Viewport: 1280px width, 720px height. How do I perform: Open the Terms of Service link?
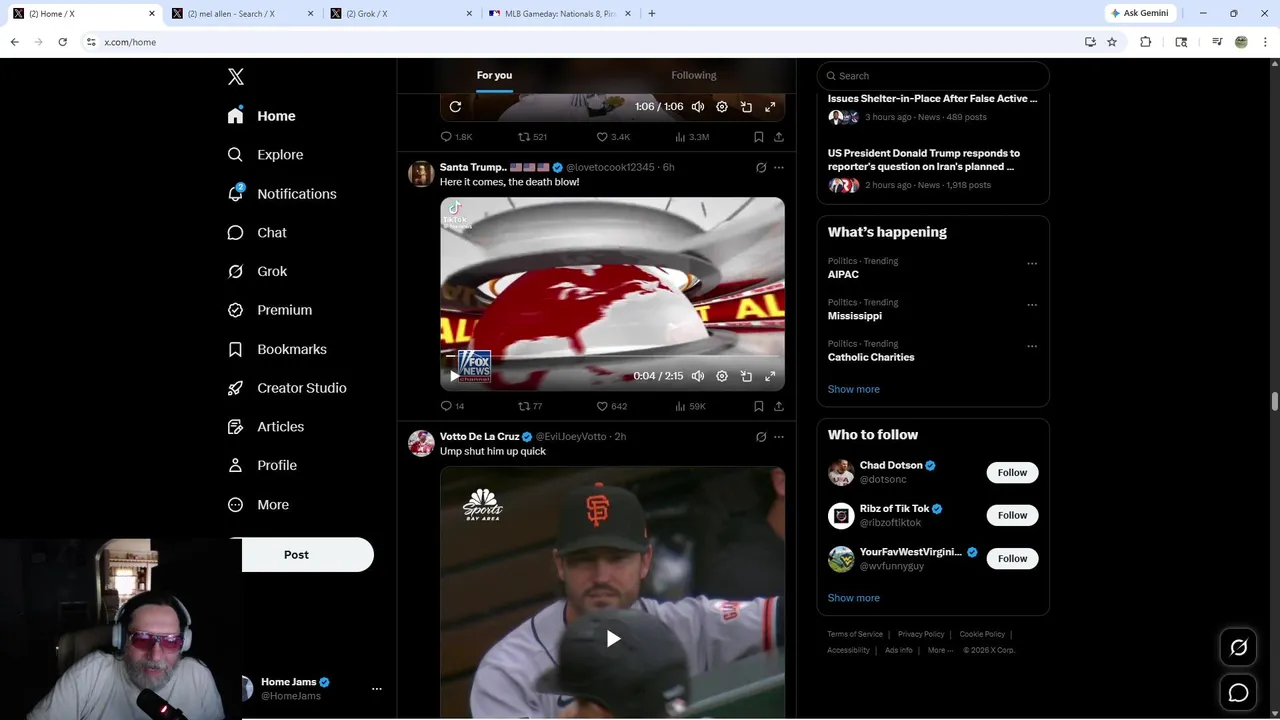[855, 634]
